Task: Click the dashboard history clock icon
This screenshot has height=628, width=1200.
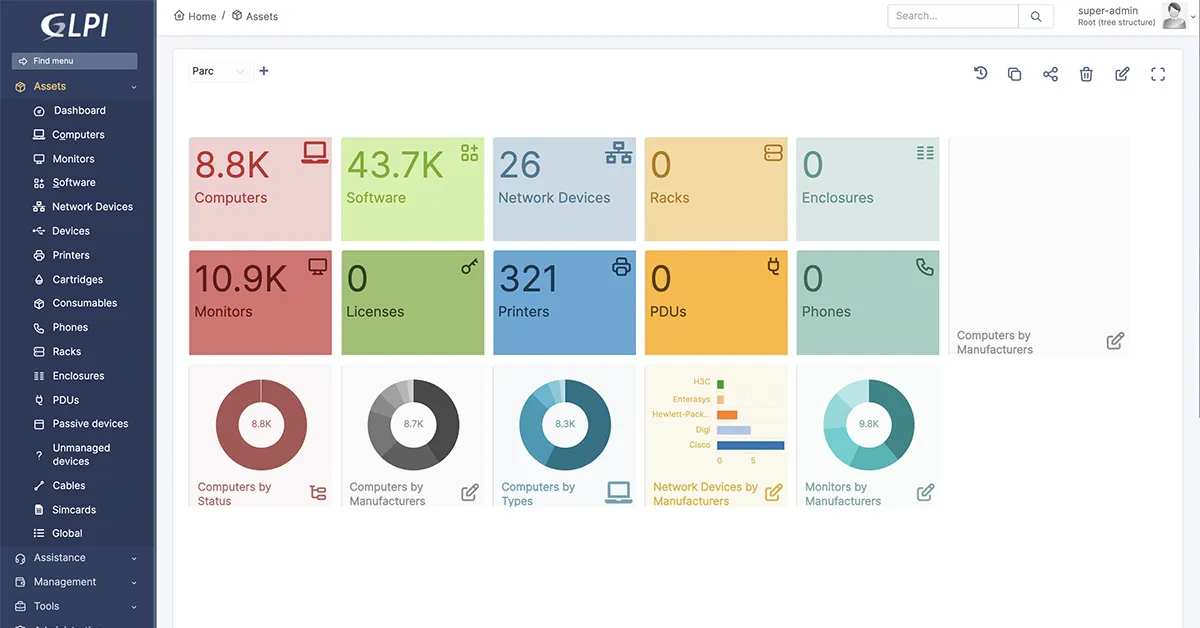Action: (x=980, y=73)
